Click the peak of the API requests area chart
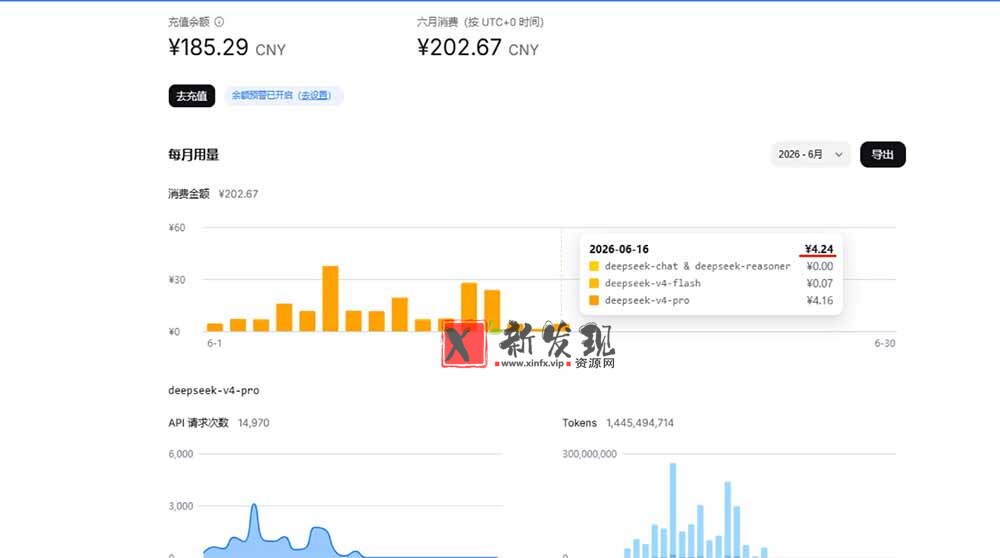1000x558 pixels. click(254, 506)
